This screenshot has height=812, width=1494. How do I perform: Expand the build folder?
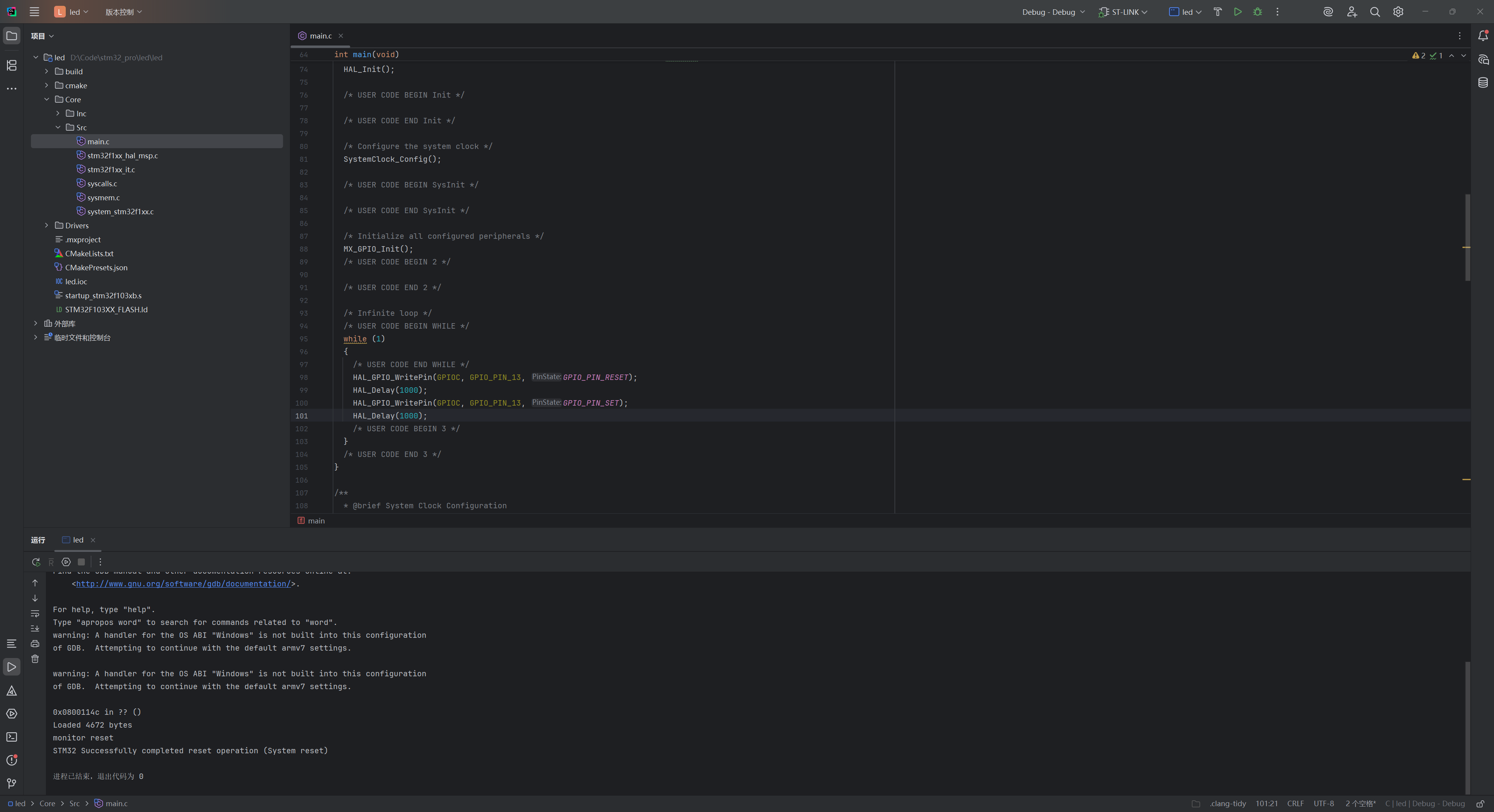47,71
